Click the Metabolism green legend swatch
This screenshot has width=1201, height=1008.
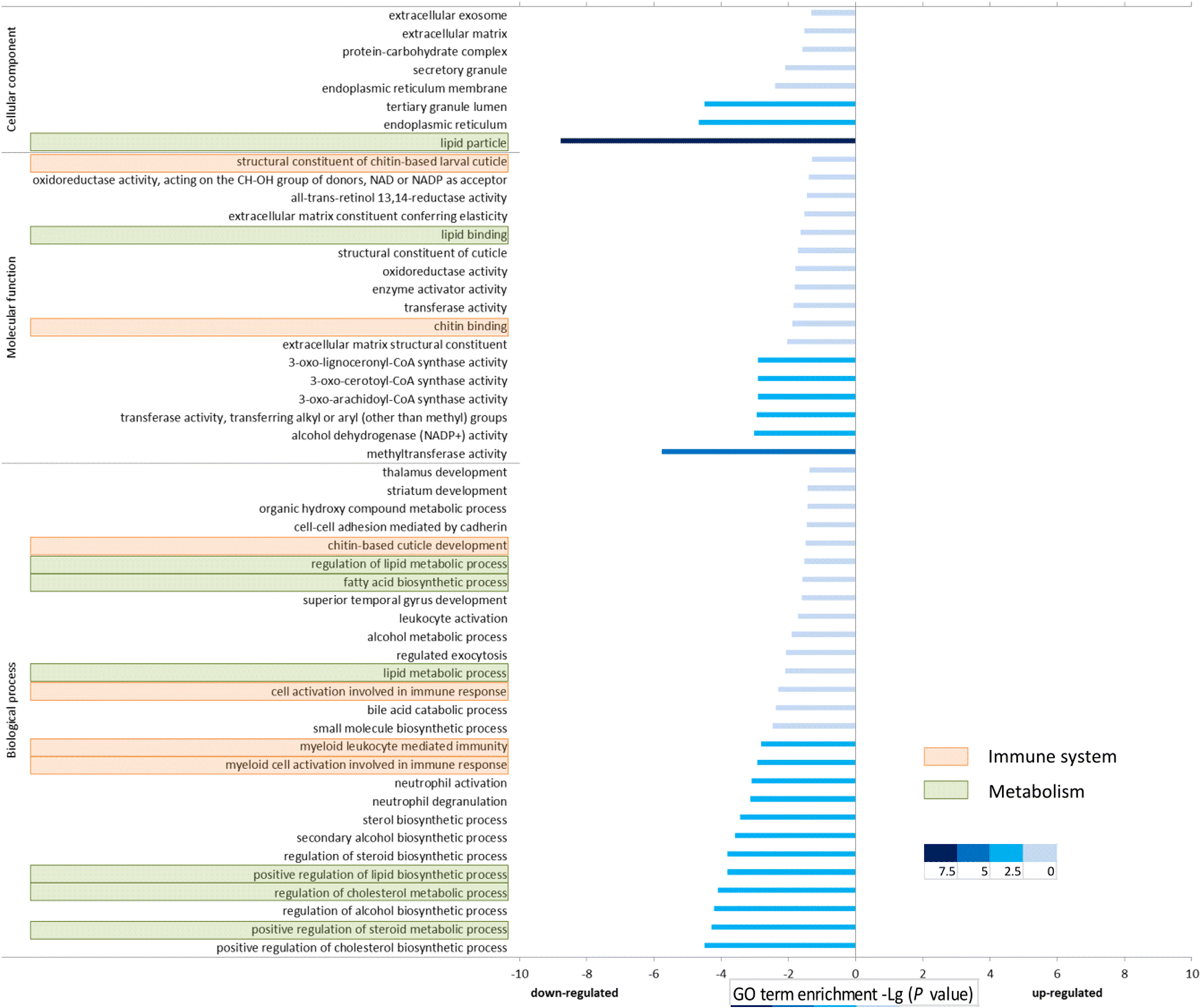[x=945, y=790]
